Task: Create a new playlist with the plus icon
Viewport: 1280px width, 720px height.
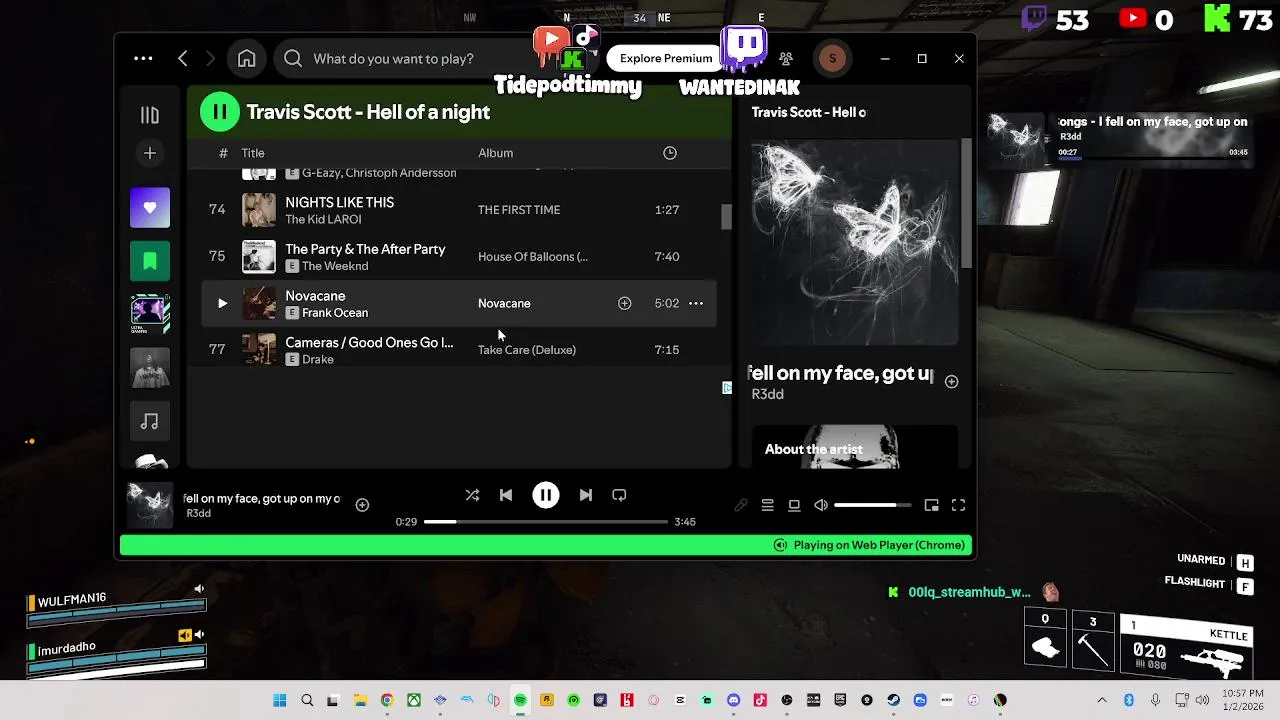Action: coord(149,153)
